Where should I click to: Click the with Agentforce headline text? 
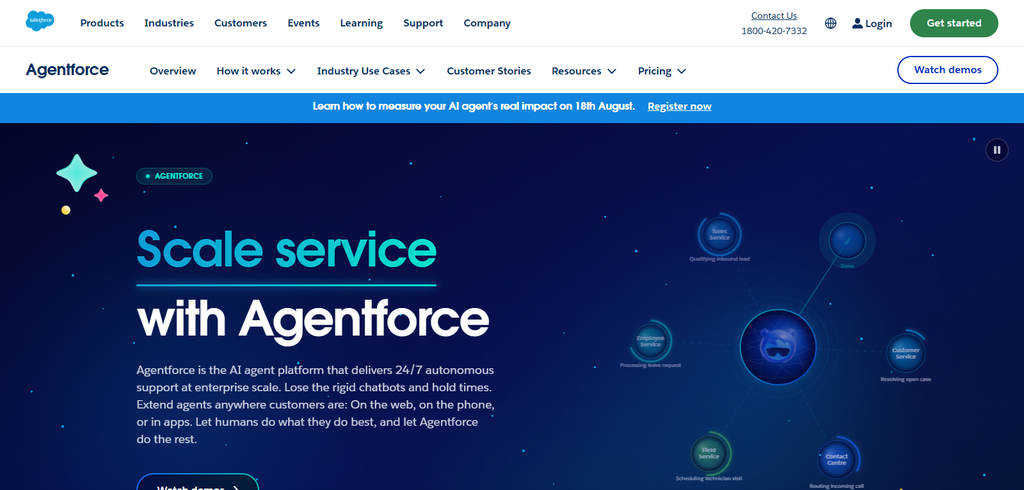pos(313,319)
